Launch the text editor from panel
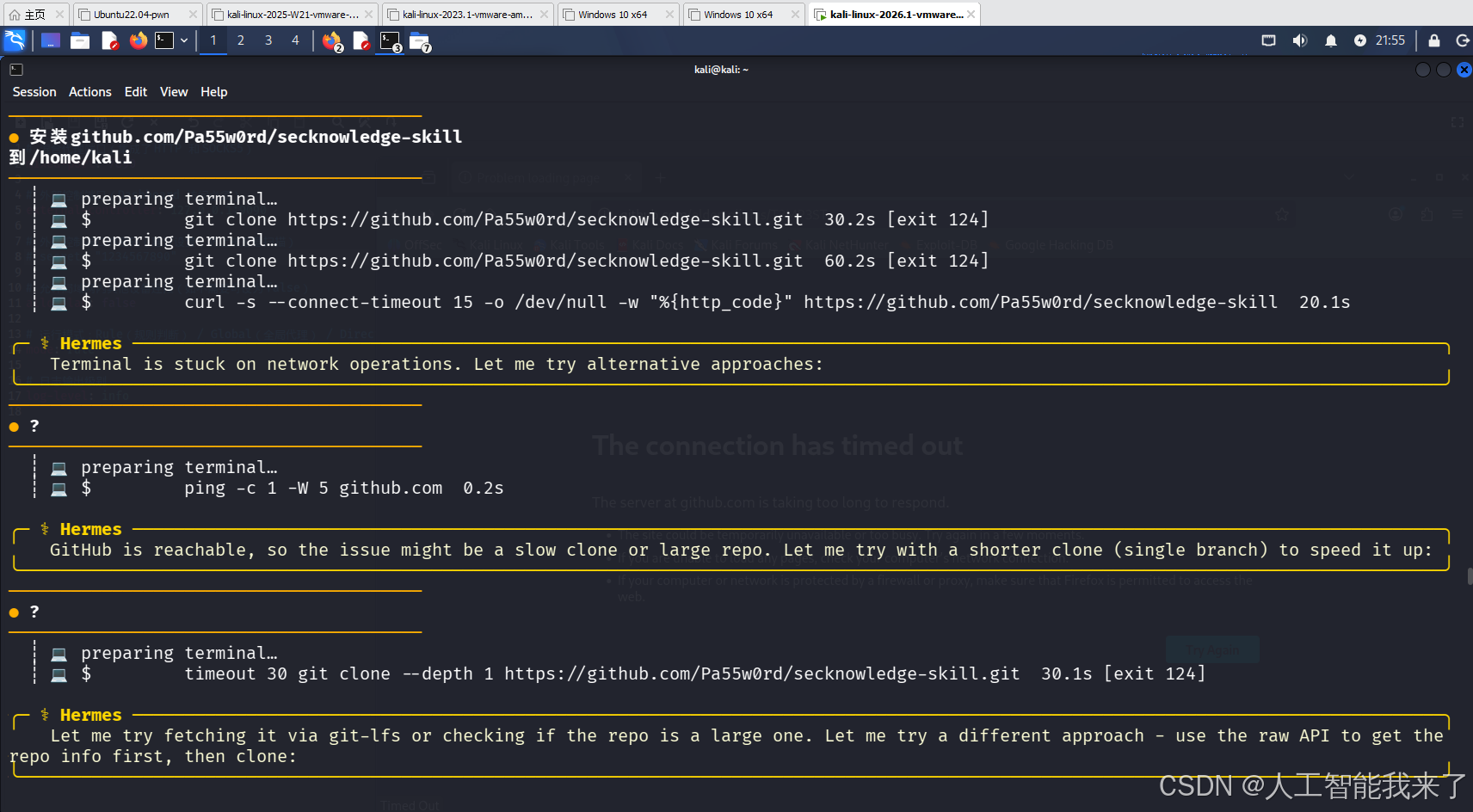This screenshot has width=1473, height=812. [109, 40]
